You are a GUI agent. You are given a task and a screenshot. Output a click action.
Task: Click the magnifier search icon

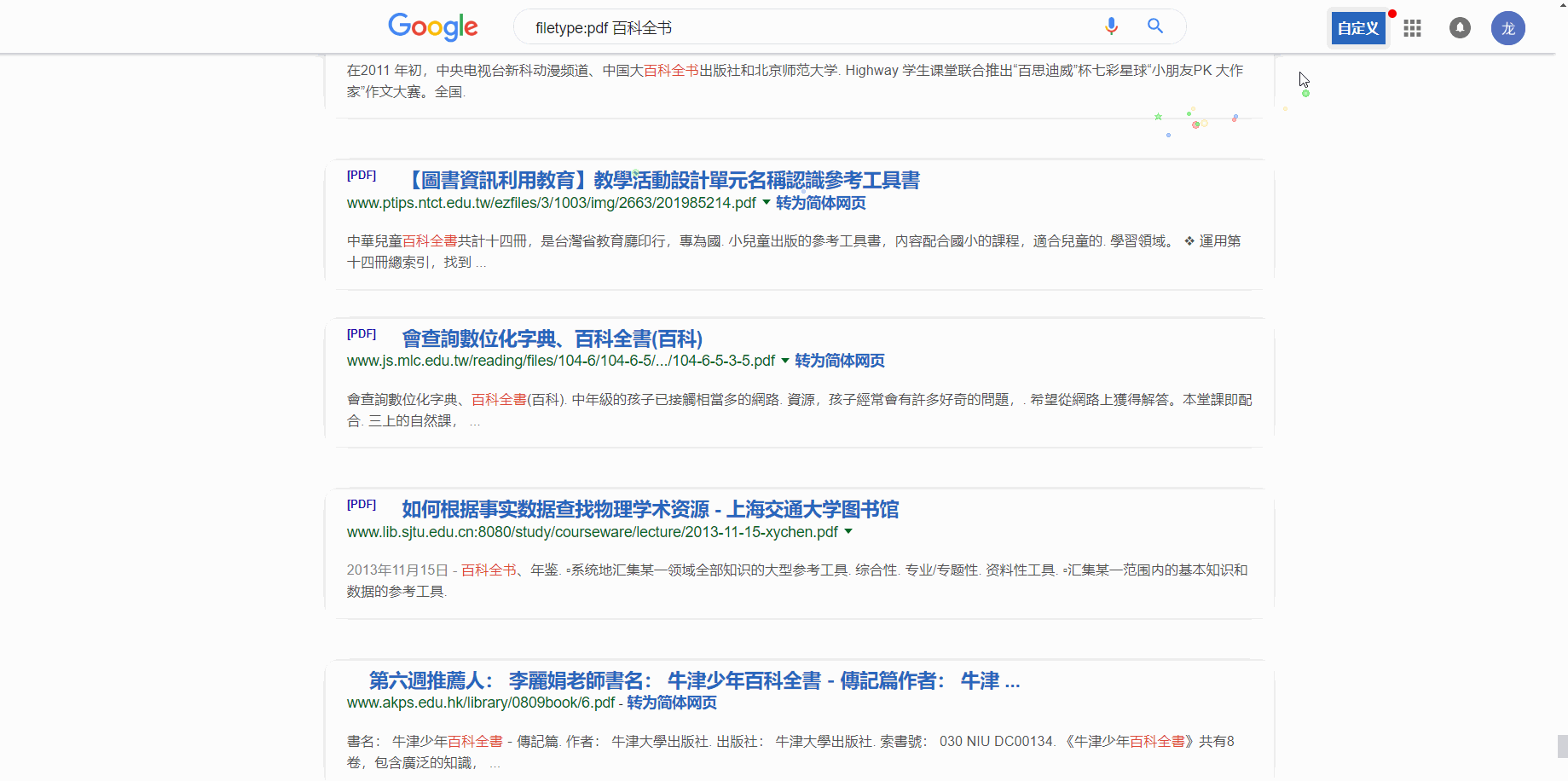click(x=1155, y=26)
